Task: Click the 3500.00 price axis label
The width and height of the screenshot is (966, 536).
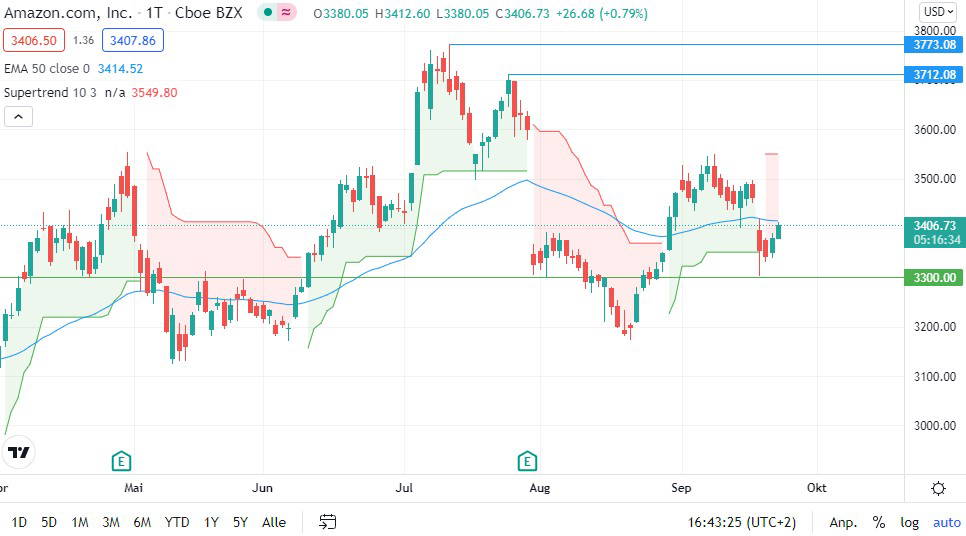Action: point(935,179)
